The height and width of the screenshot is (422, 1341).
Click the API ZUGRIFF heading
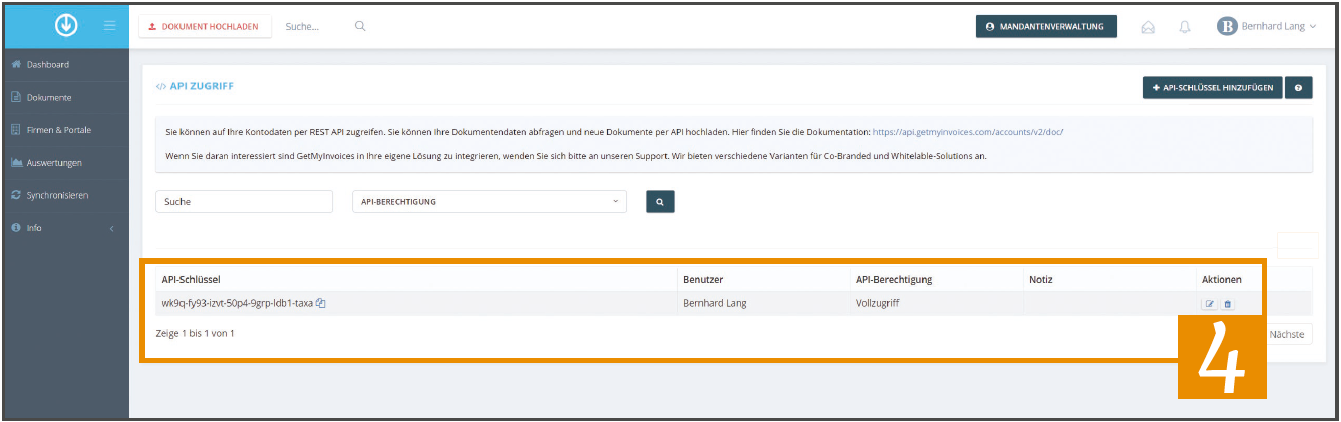tap(201, 86)
